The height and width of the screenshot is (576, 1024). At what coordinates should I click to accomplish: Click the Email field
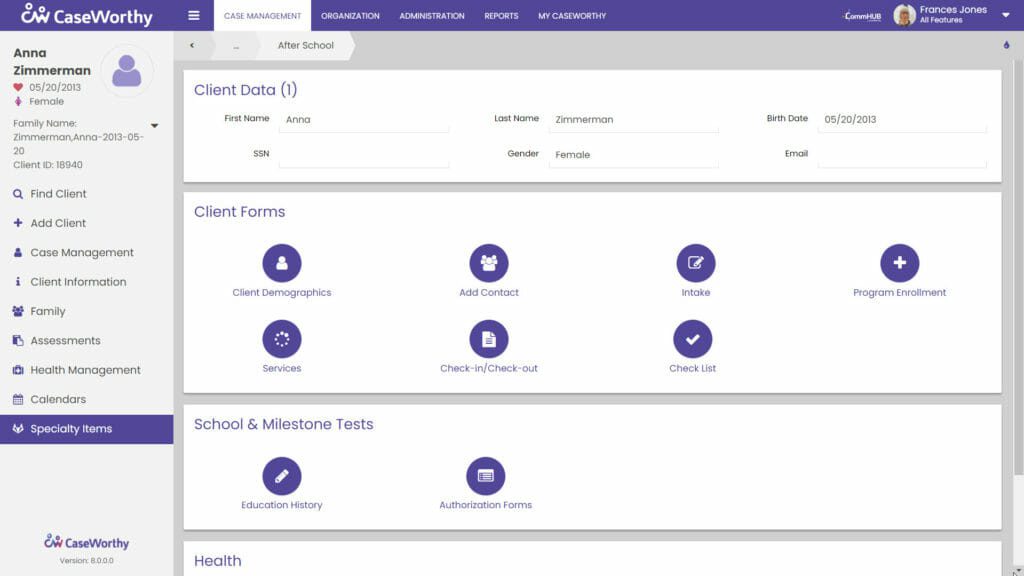click(x=902, y=155)
